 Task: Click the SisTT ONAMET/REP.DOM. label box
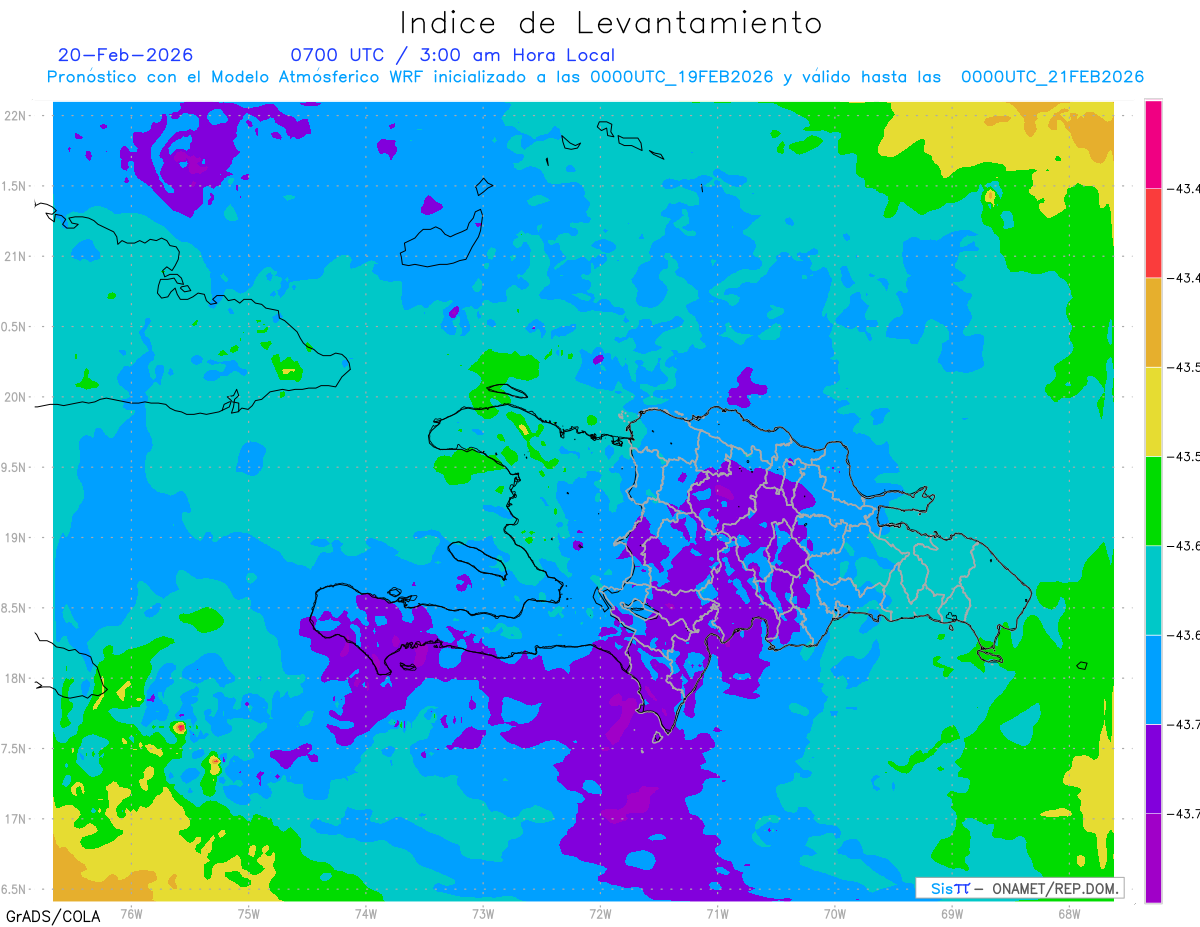pyautogui.click(x=1019, y=888)
